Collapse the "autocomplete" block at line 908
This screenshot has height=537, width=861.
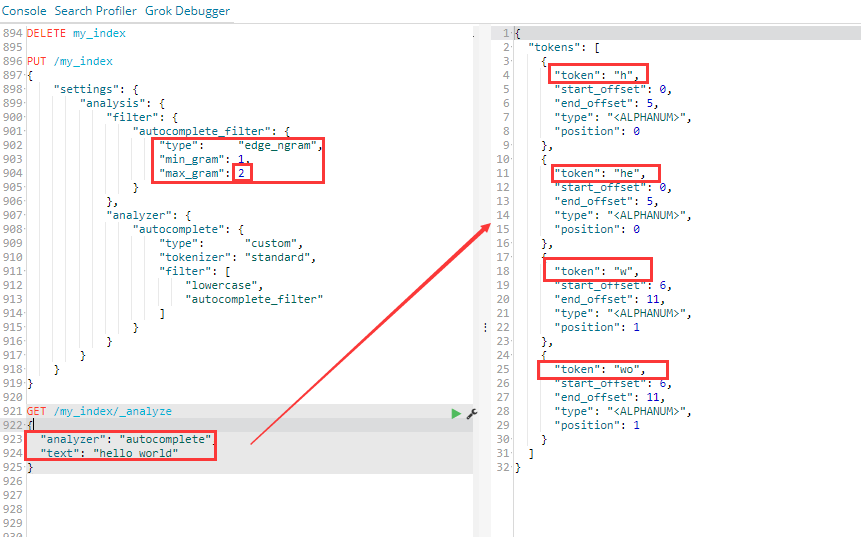click(x=24, y=229)
